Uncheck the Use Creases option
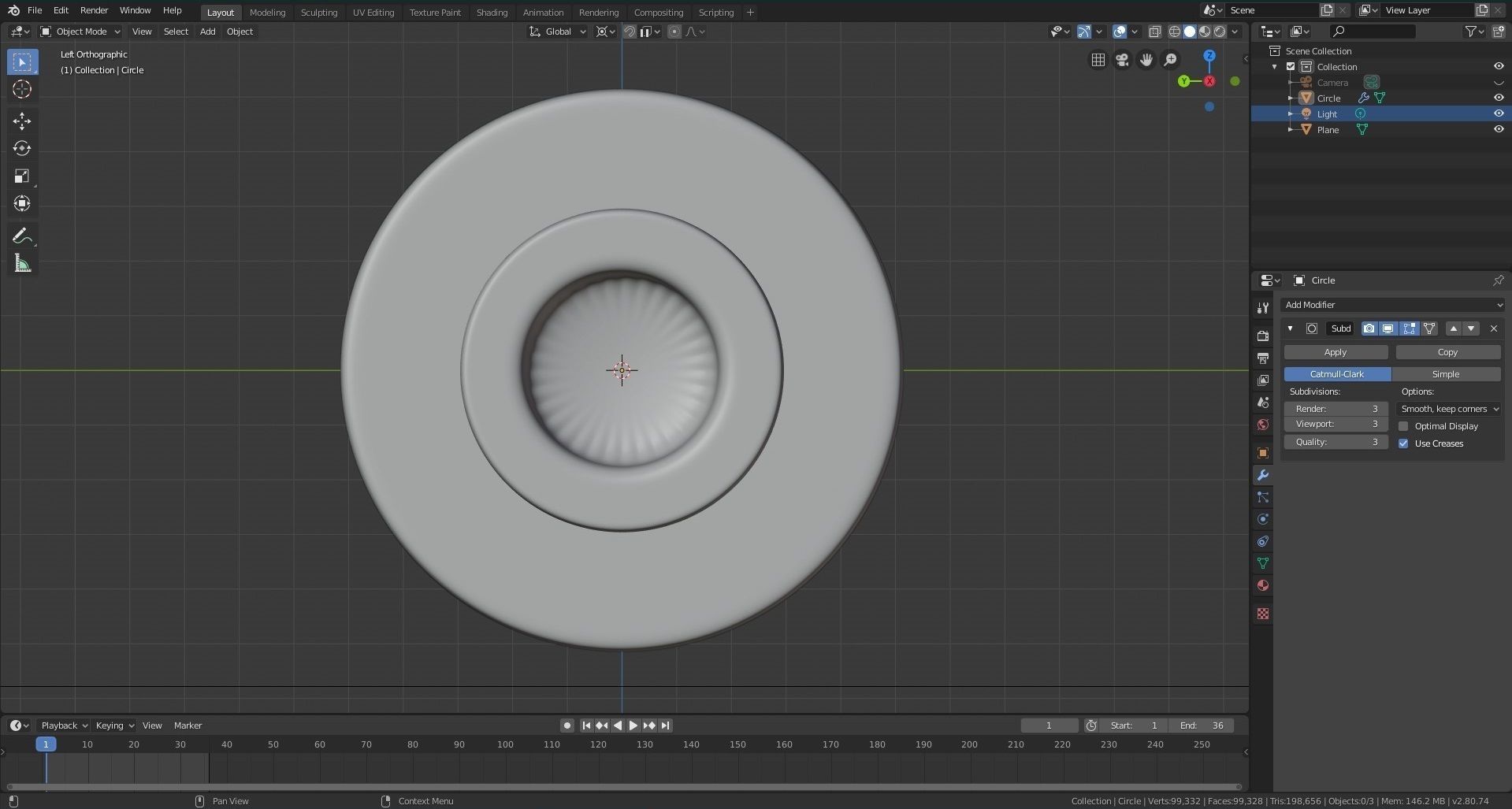 [1403, 443]
